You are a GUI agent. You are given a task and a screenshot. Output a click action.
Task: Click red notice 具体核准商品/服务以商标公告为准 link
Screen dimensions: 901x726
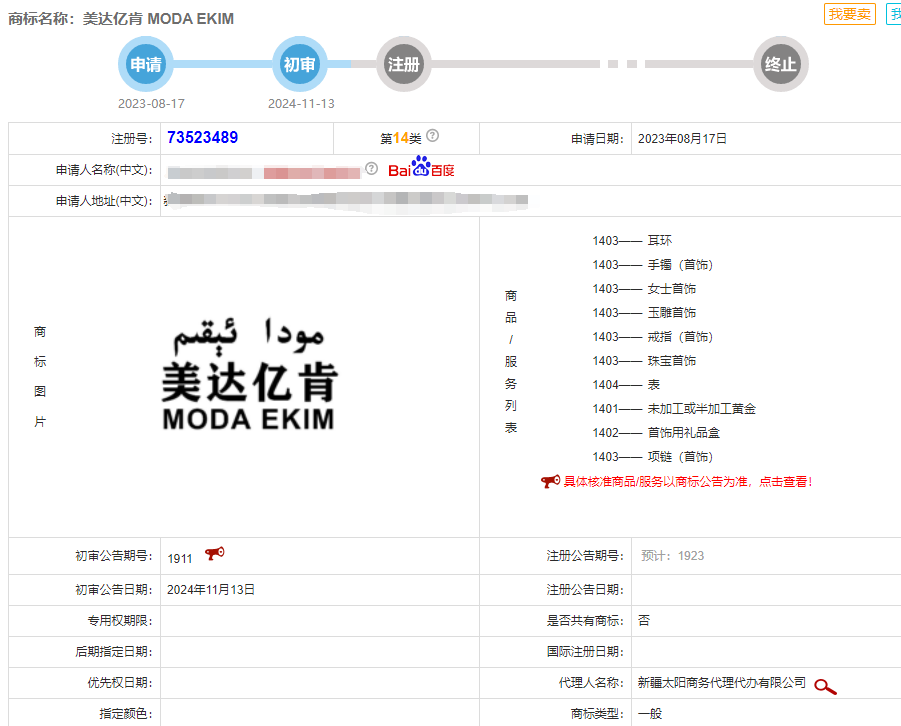(688, 482)
